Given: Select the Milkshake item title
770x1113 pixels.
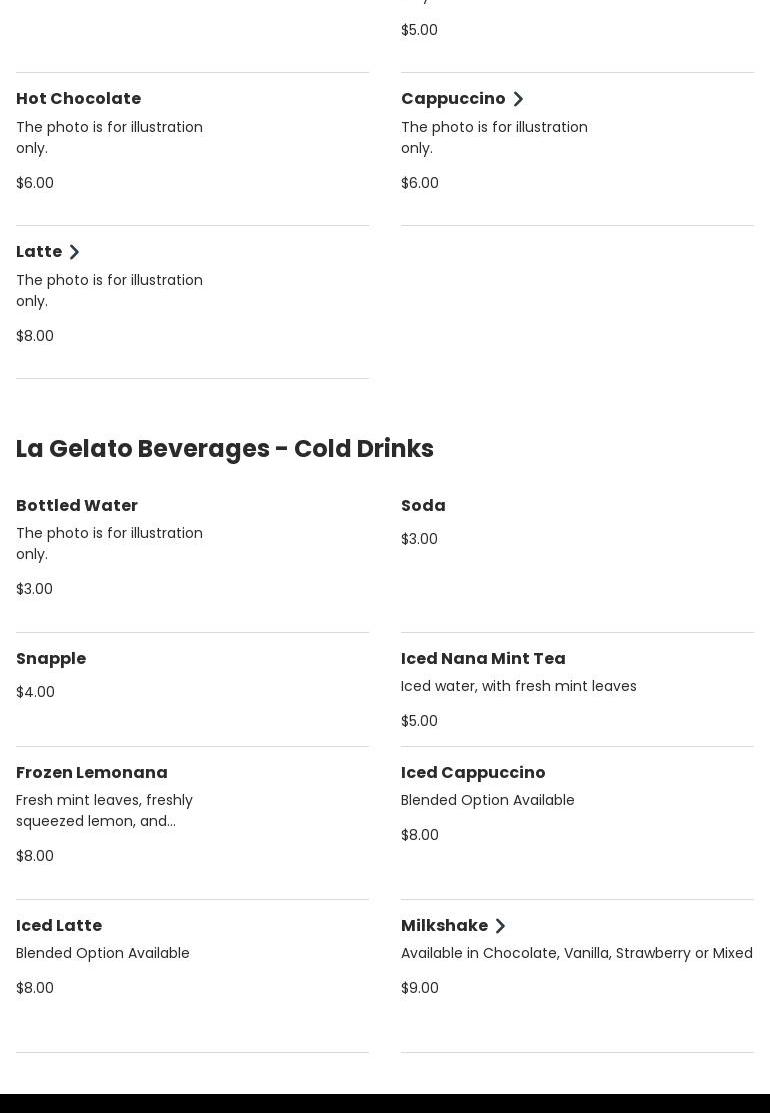Looking at the screenshot, I should pos(444,926).
